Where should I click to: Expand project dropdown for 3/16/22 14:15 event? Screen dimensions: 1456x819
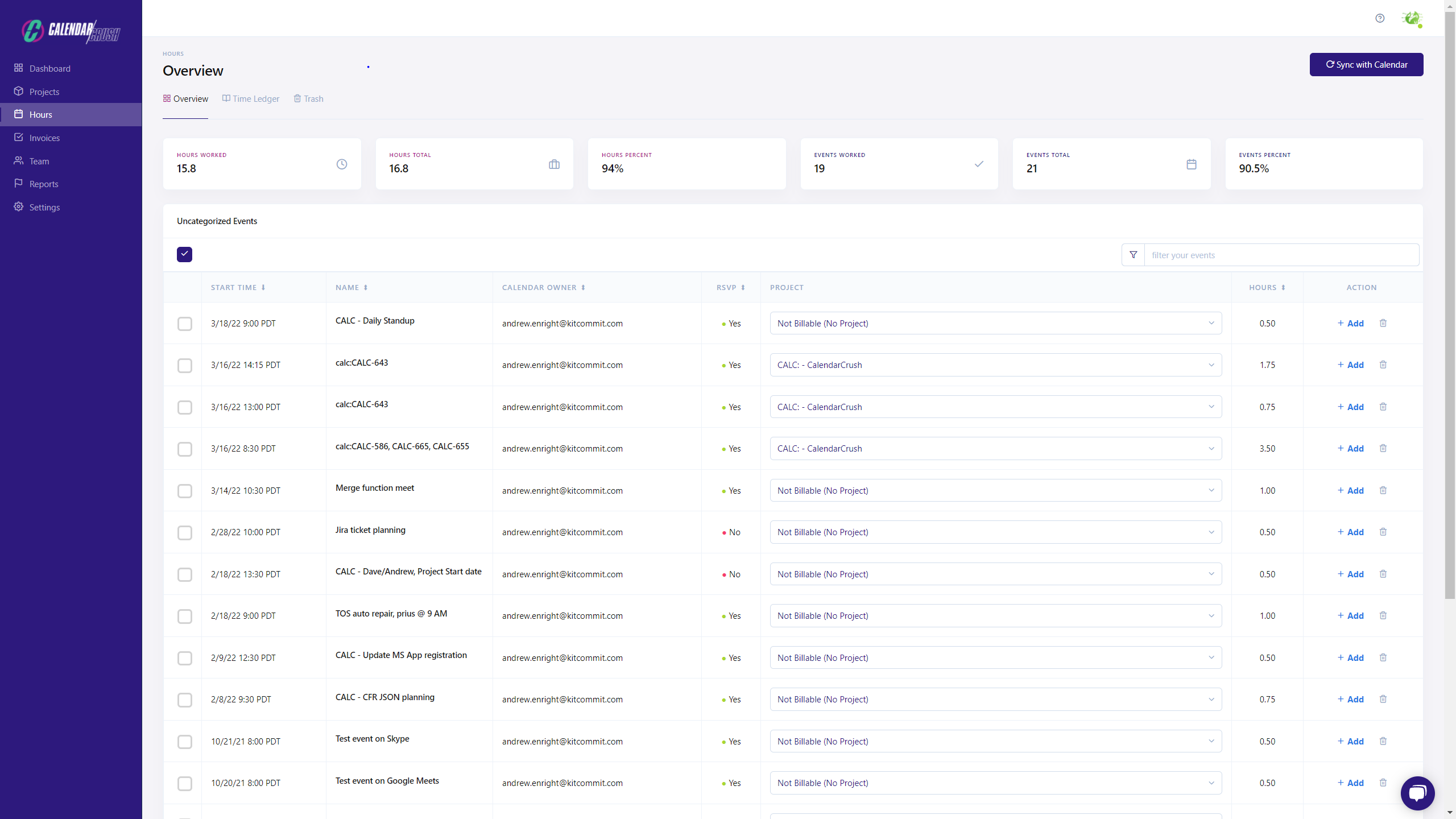(x=995, y=365)
